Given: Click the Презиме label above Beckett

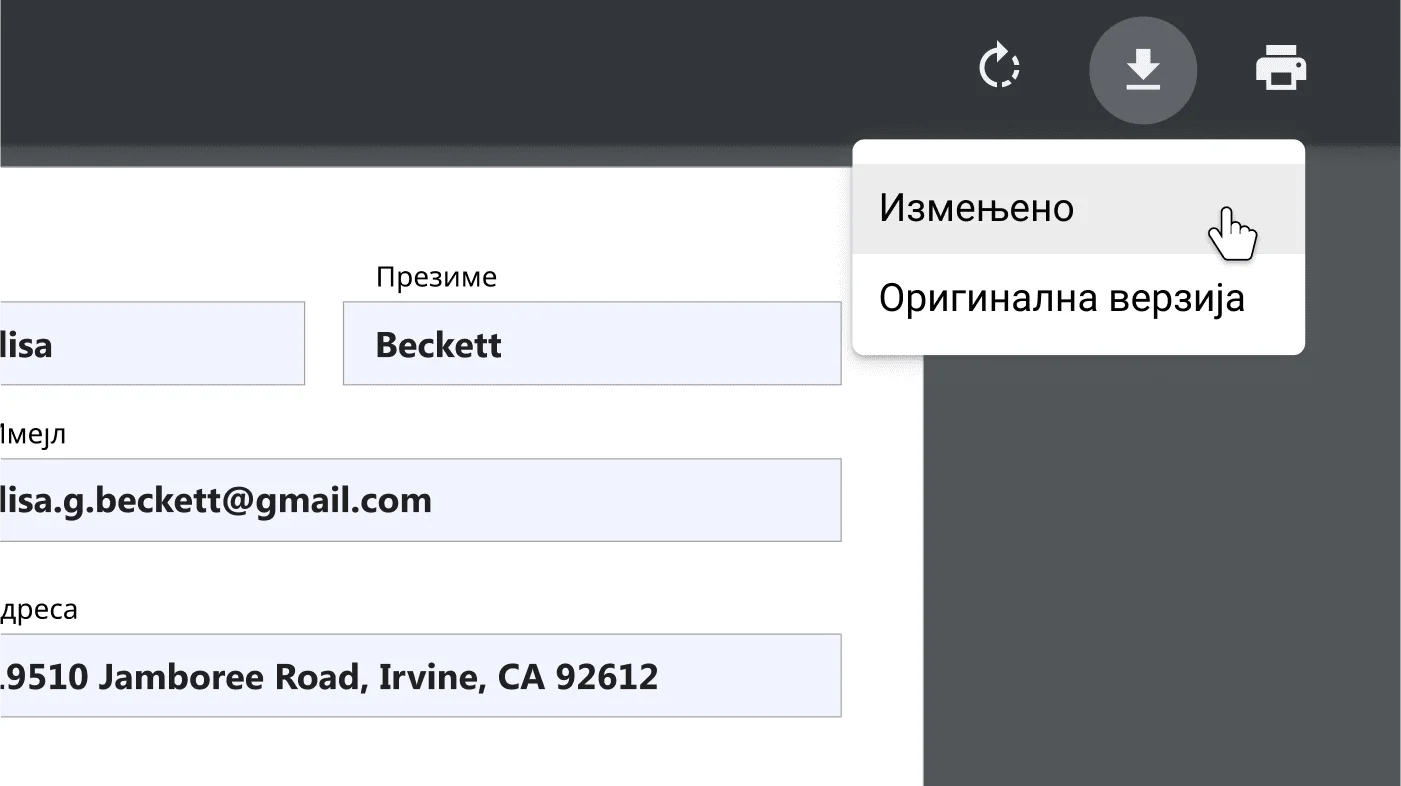Looking at the screenshot, I should [436, 276].
